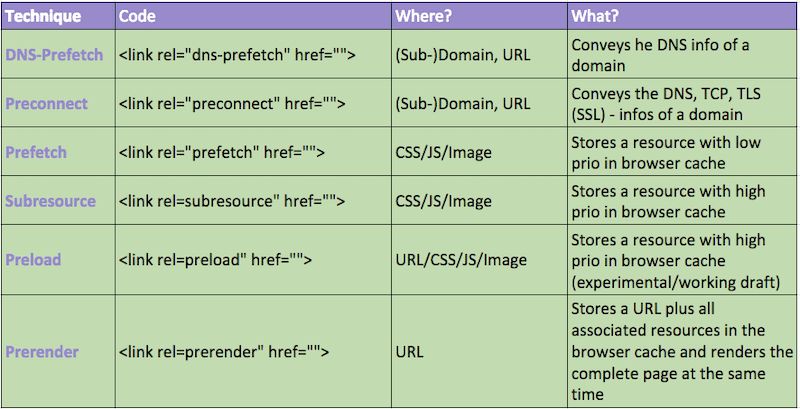Click the description about rendering the complete page
Image resolution: width=800 pixels, height=409 pixels.
coord(684,352)
